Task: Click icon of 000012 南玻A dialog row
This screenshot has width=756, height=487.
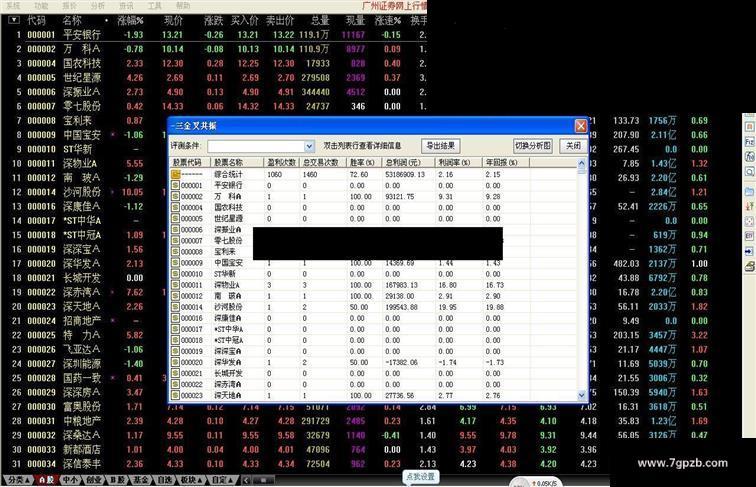Action: [176, 296]
